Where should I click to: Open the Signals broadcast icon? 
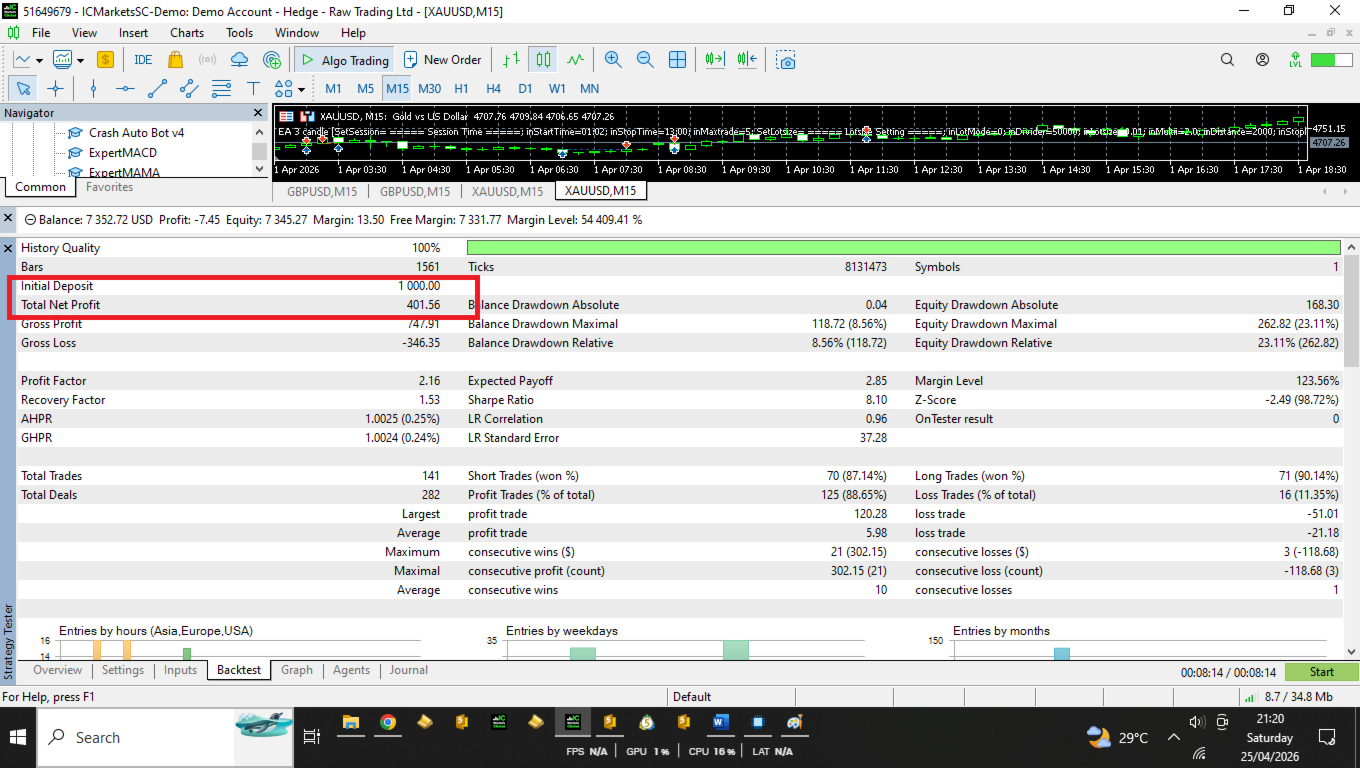[x=207, y=60]
